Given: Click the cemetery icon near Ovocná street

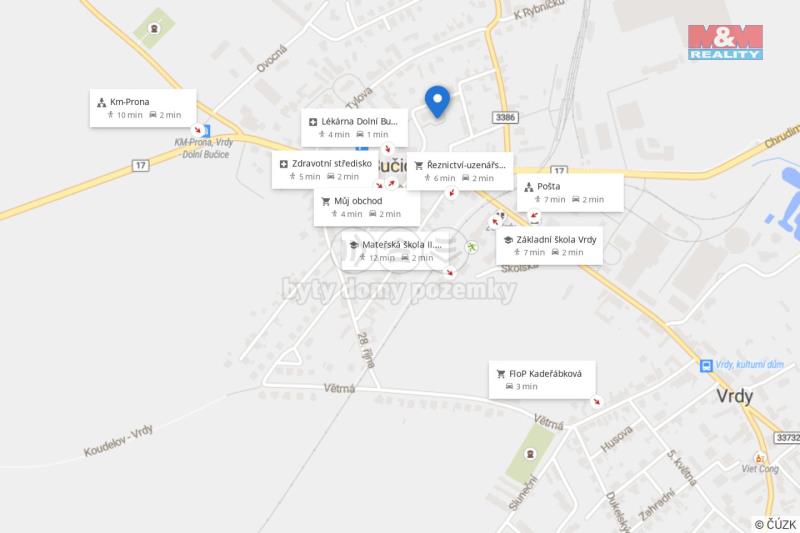Looking at the screenshot, I should click(x=154, y=29).
